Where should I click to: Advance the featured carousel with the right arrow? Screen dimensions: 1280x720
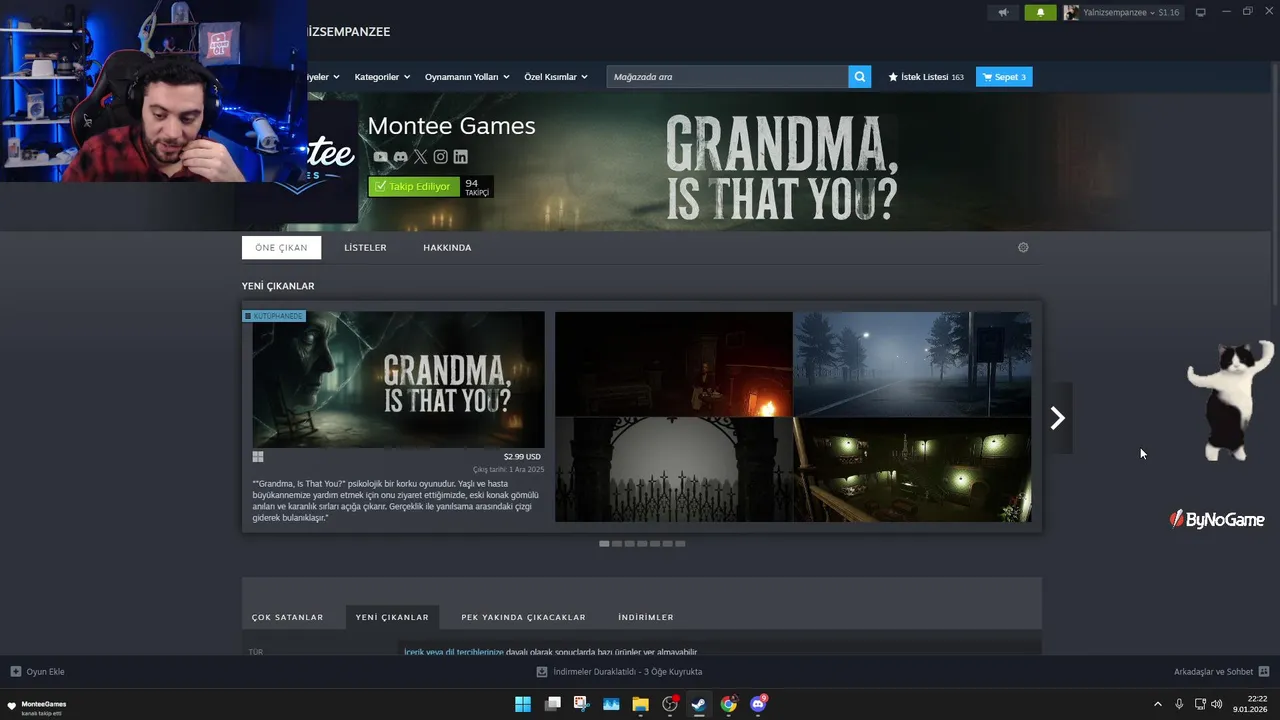(1058, 418)
